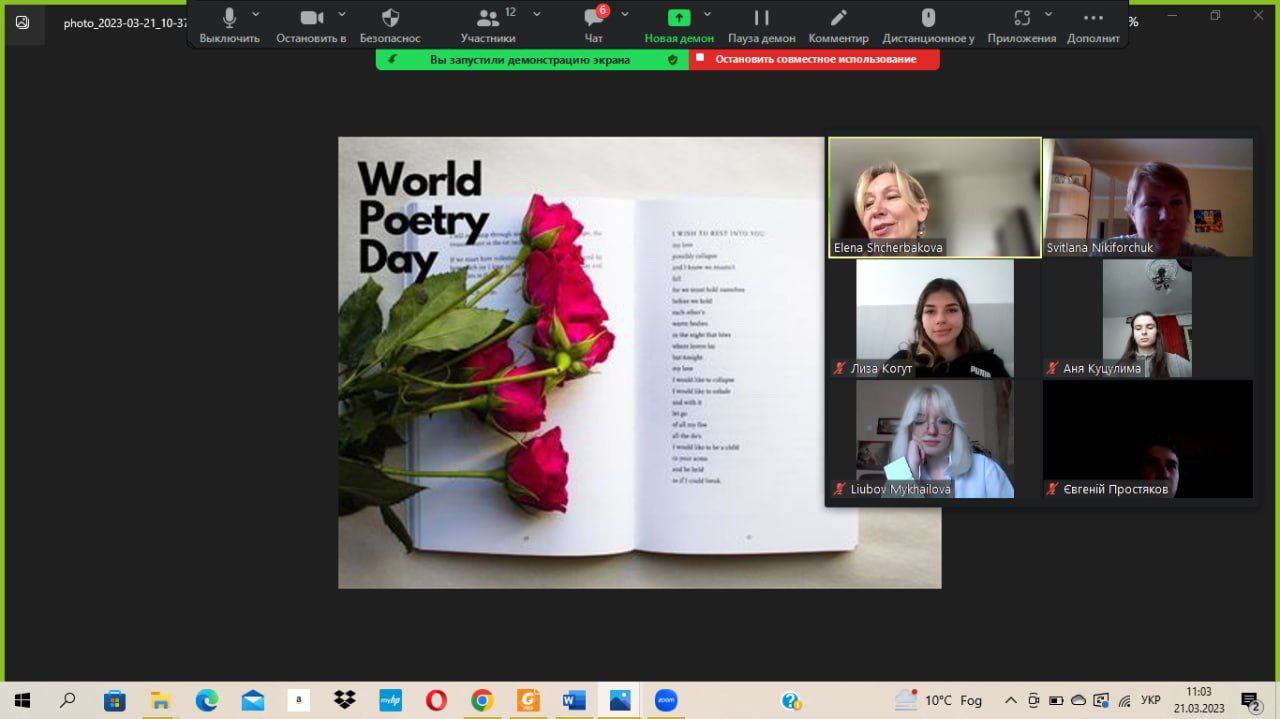Expand the arrow next to Participants
The image size is (1280, 719).
[537, 14]
